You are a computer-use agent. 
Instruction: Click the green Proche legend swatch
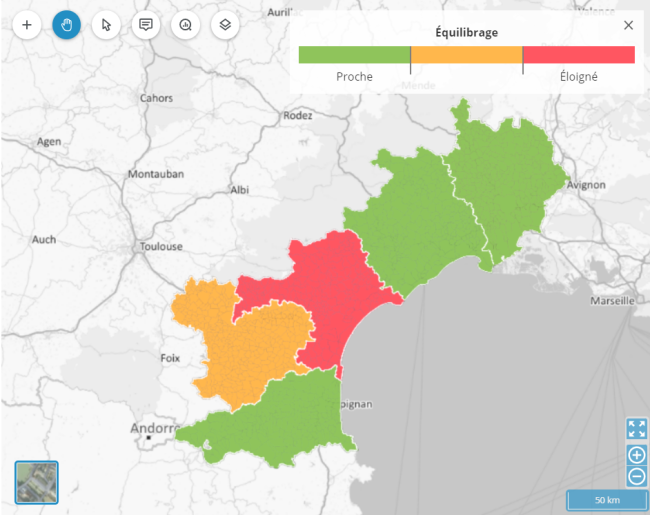click(354, 55)
